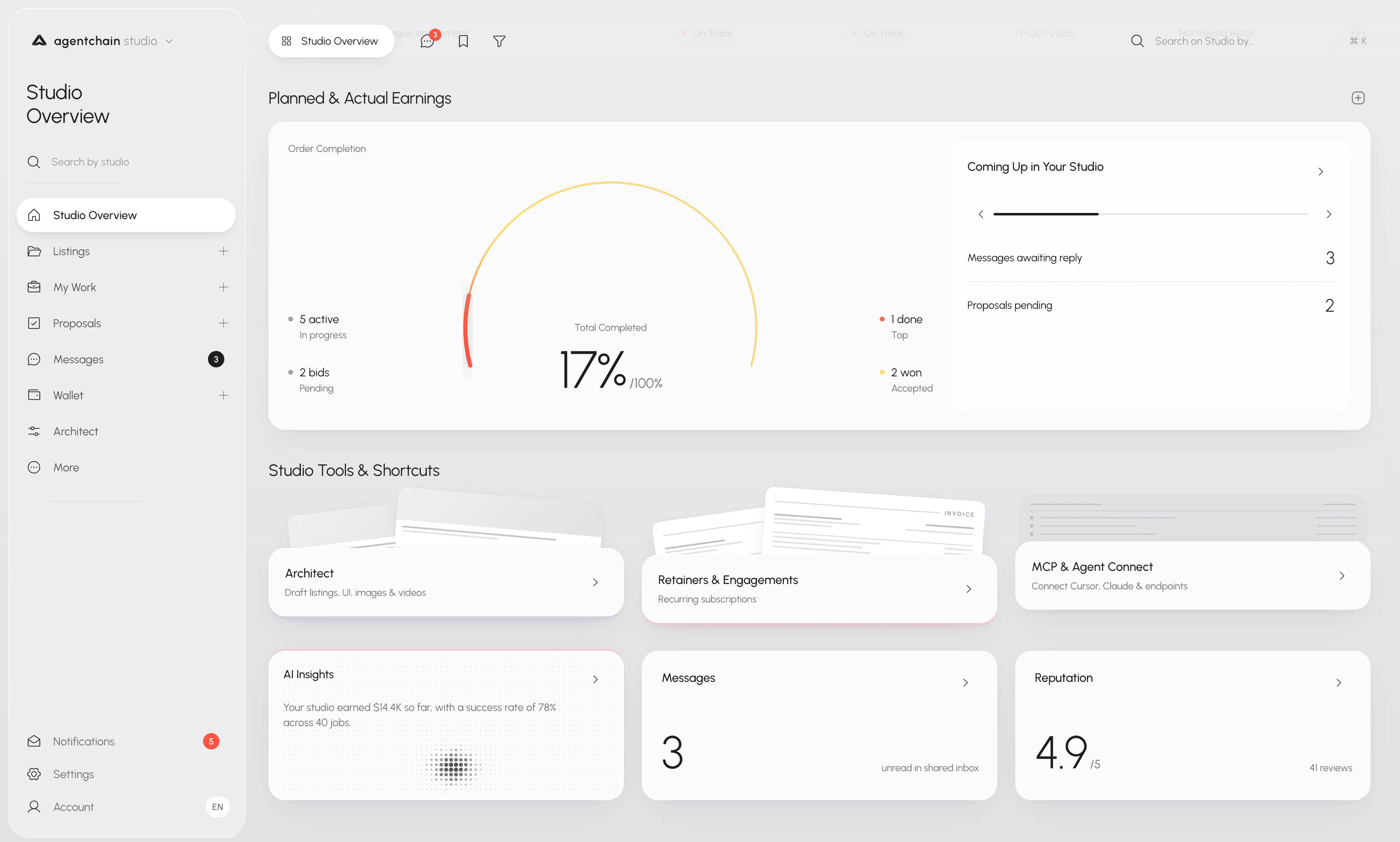The height and width of the screenshot is (842, 1400).
Task: Click the add widget plus icon beside Planned & Actual Earnings
Action: [x=1357, y=98]
